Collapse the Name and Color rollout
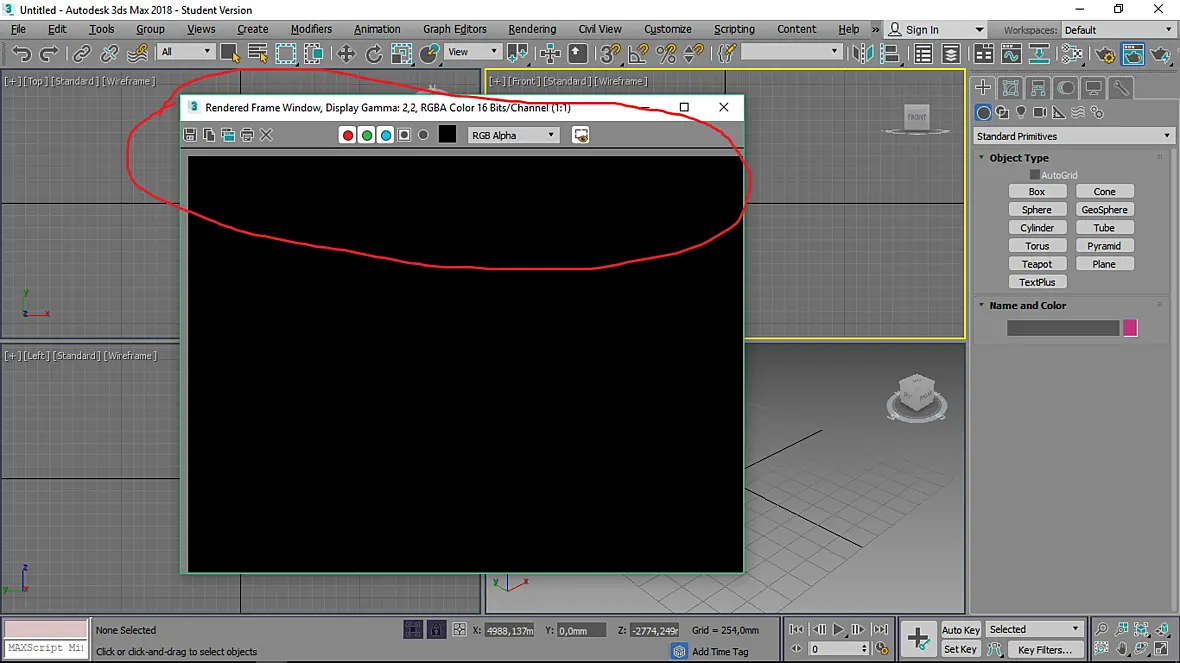 (x=1027, y=306)
